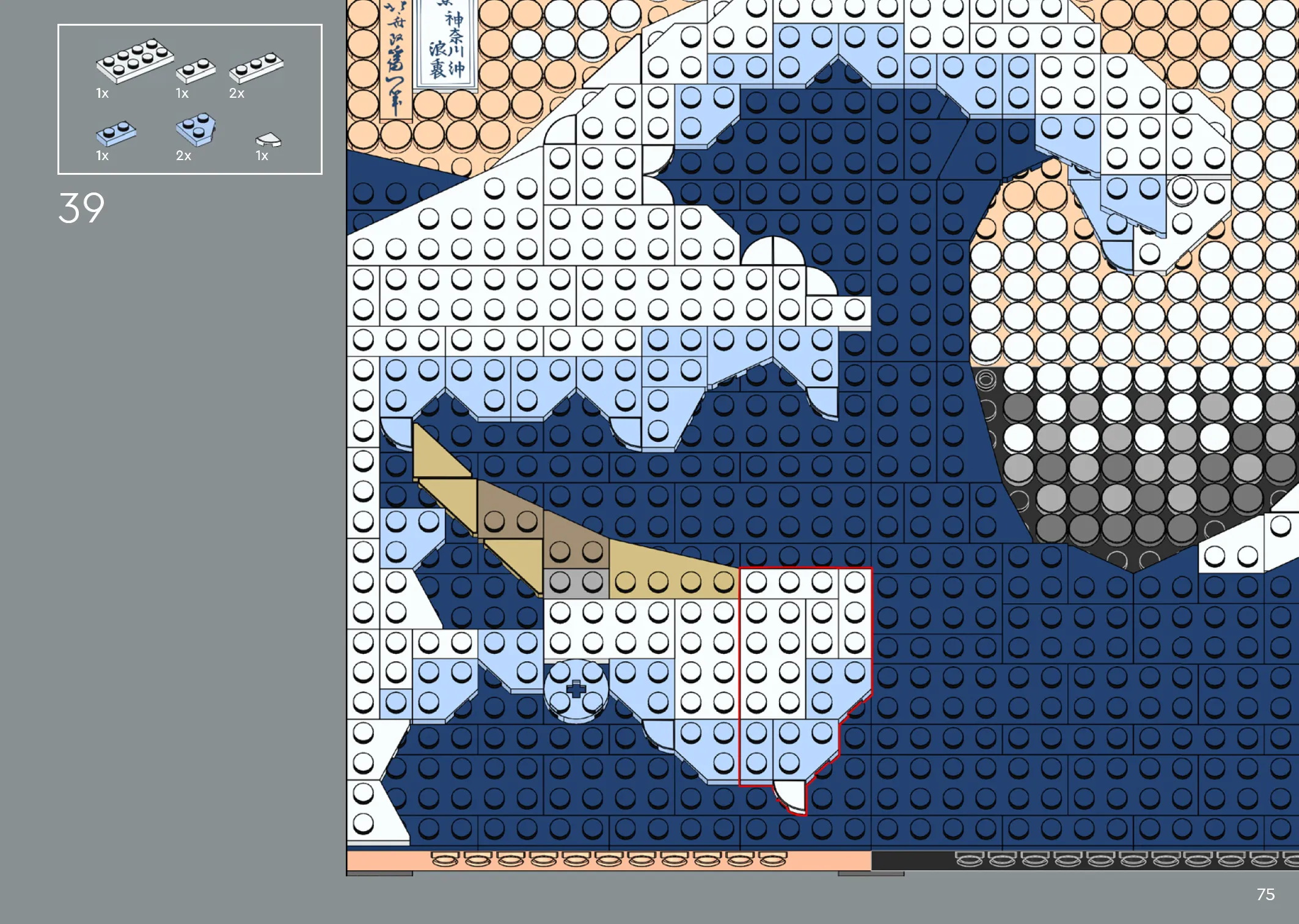This screenshot has height=924, width=1299.
Task: Select the white 1x2 plate part image
Action: click(x=196, y=70)
